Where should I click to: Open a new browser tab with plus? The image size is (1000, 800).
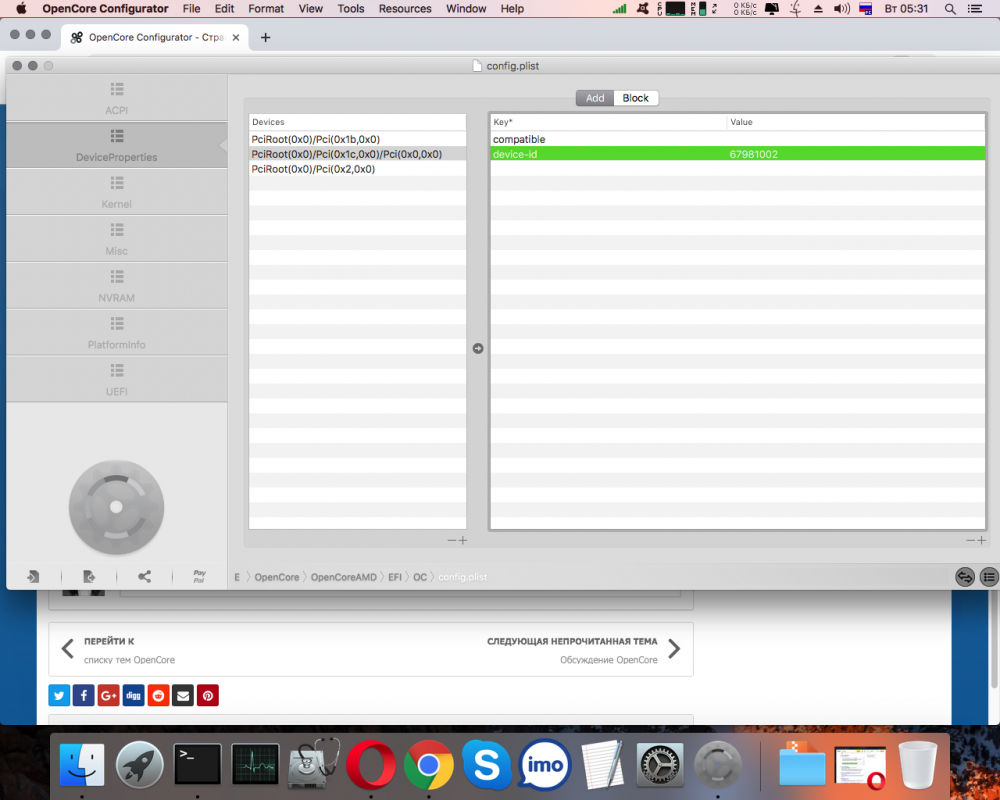click(265, 38)
